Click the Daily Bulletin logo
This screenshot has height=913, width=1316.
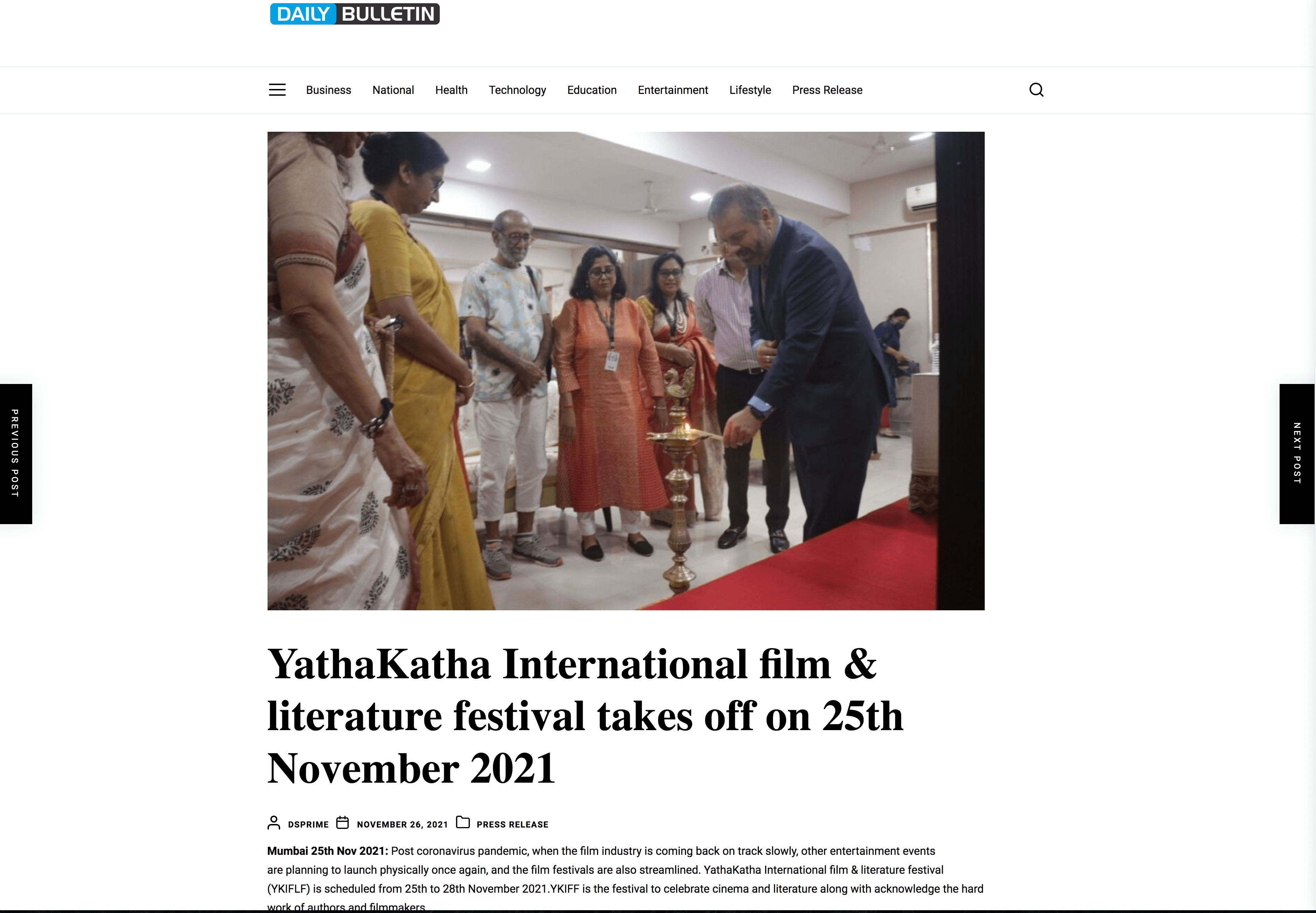click(x=354, y=14)
